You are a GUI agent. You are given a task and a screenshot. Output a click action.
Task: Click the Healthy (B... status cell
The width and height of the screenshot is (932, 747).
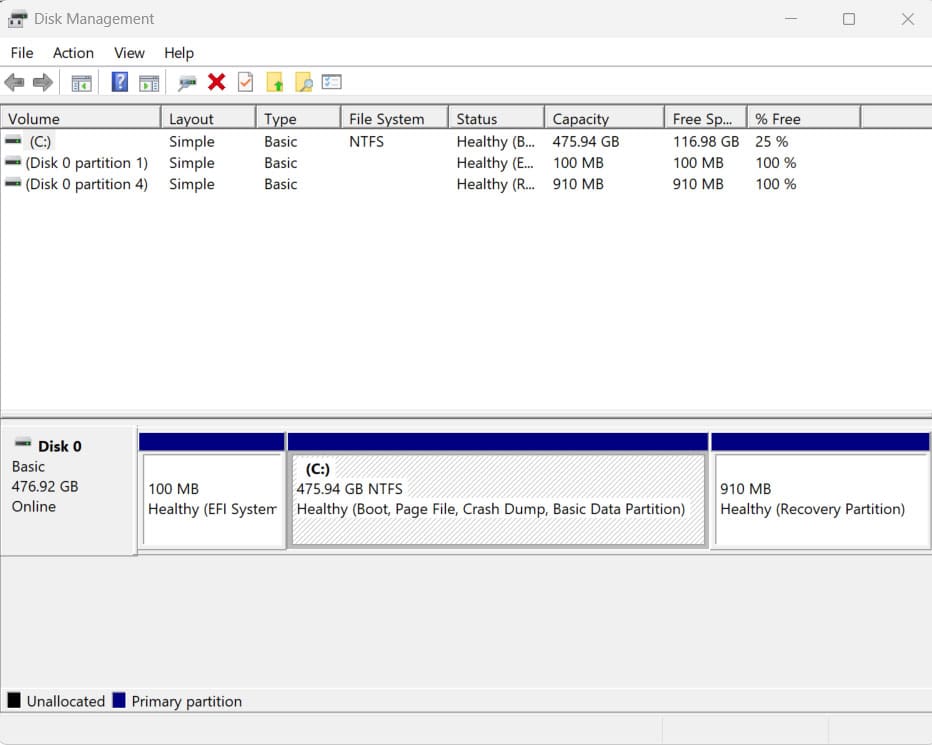(x=496, y=142)
